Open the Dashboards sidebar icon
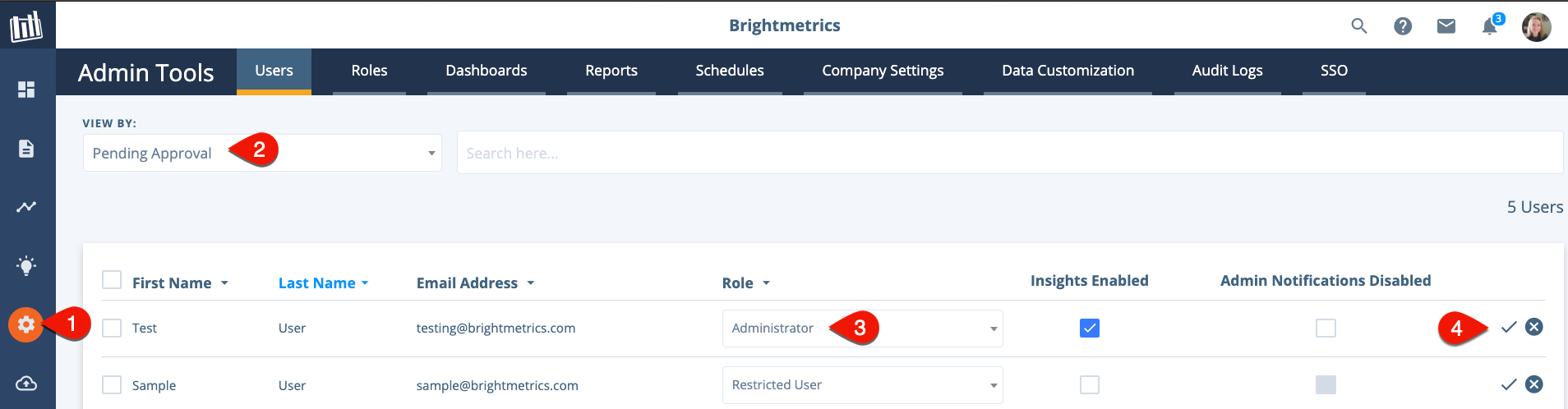The height and width of the screenshot is (409, 1568). pyautogui.click(x=26, y=90)
